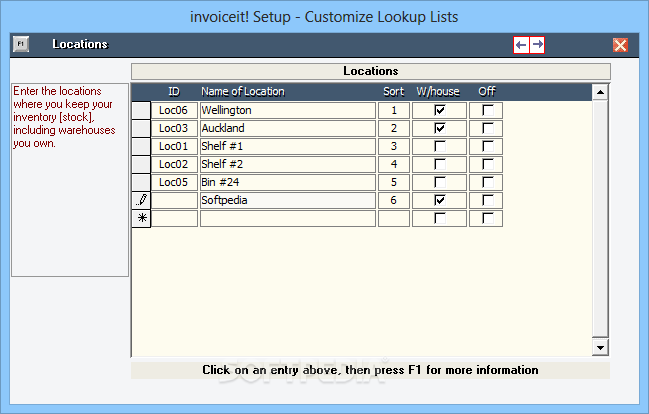The image size is (649, 414).
Task: Click the Wellington name field
Action: click(288, 111)
